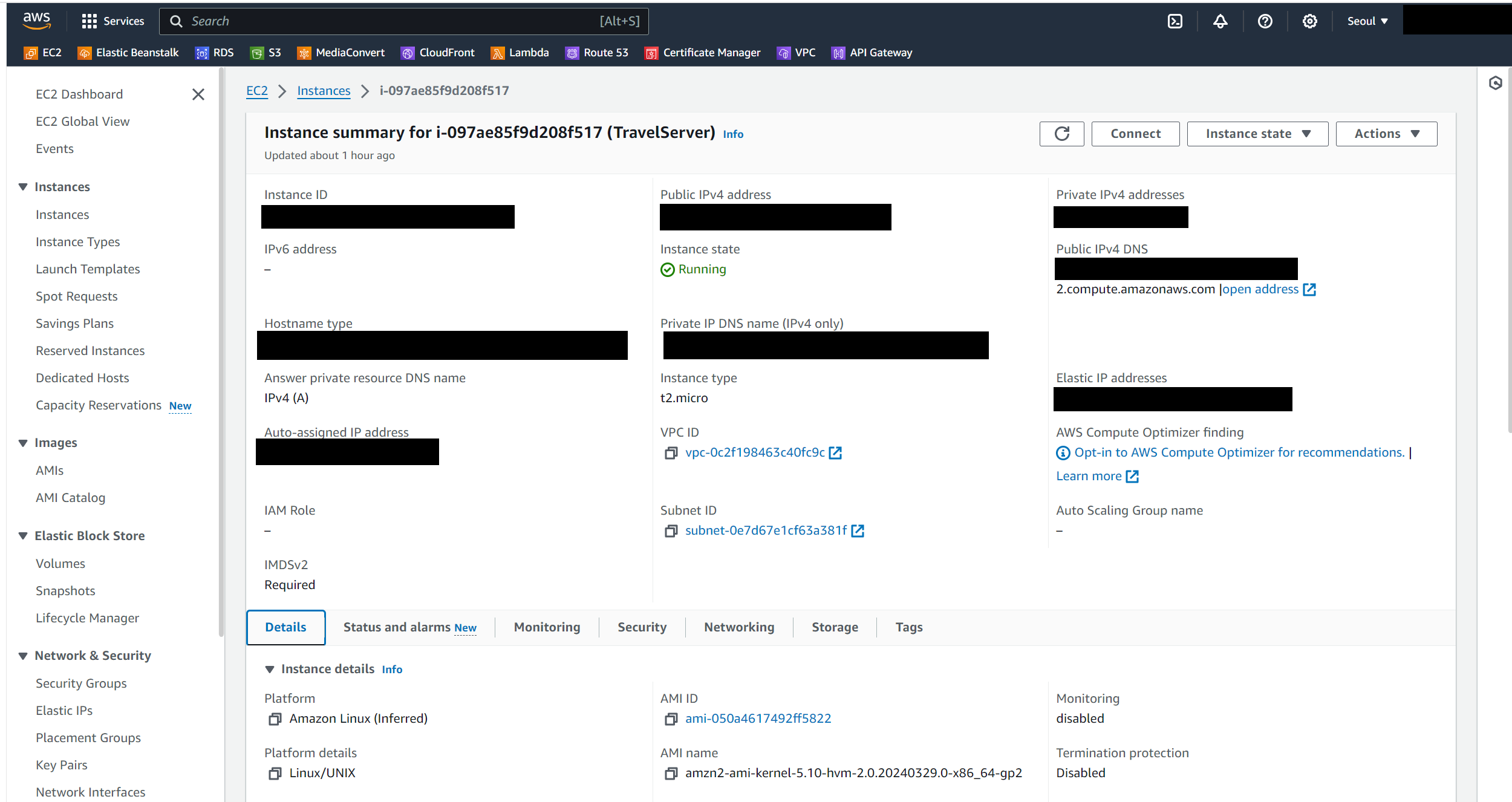Copy the AMI ID with copy icon

click(x=671, y=719)
